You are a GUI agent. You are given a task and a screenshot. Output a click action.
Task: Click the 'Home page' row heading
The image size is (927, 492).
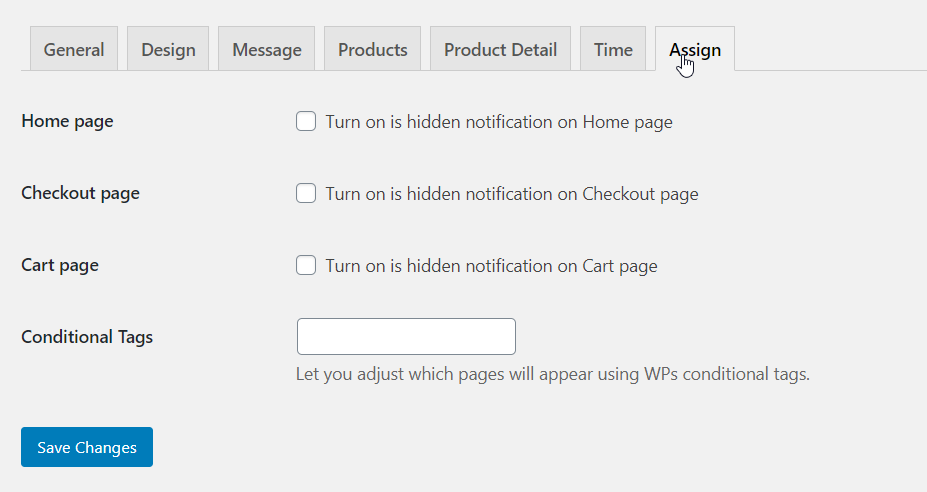coord(67,121)
